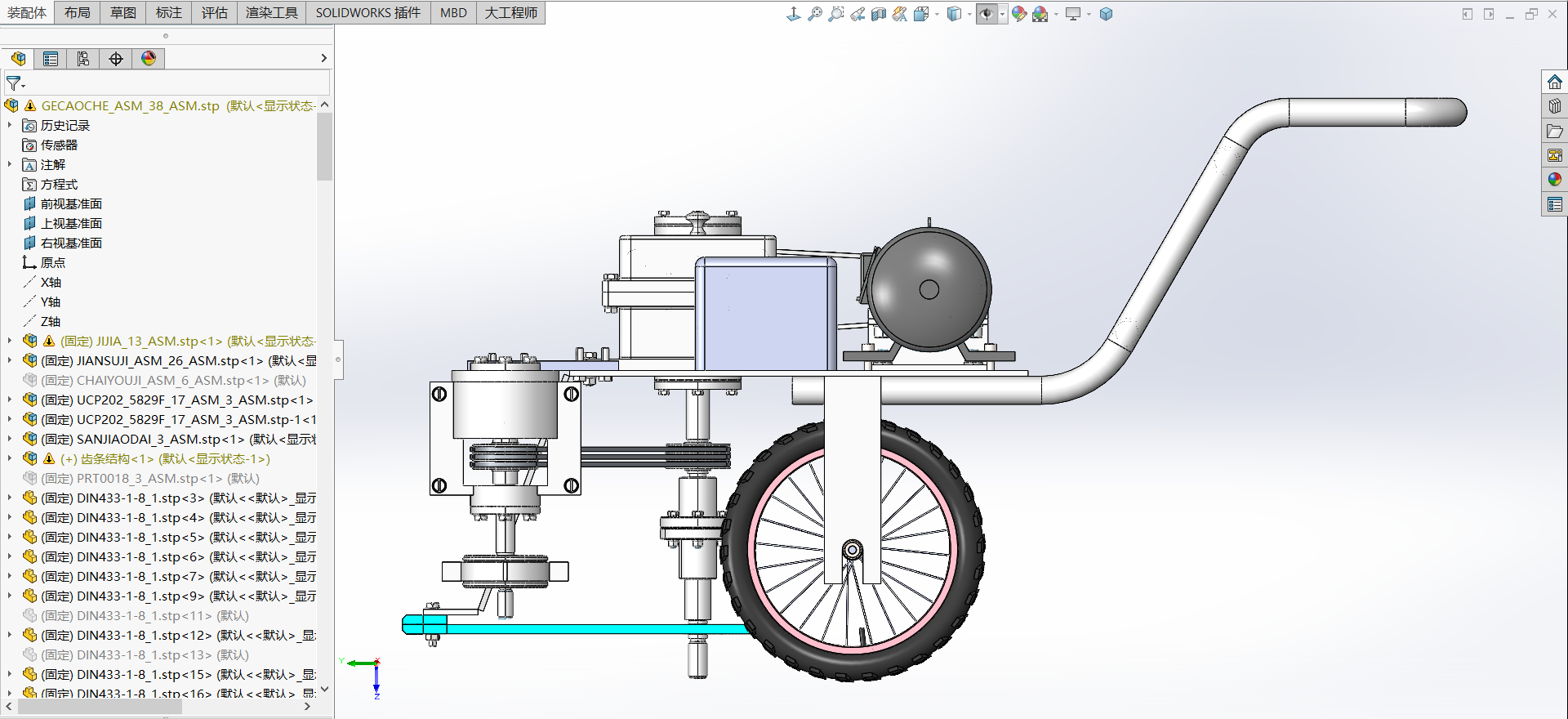Open Display Style dropdown arrow
This screenshot has width=1568, height=719.
pos(969,14)
